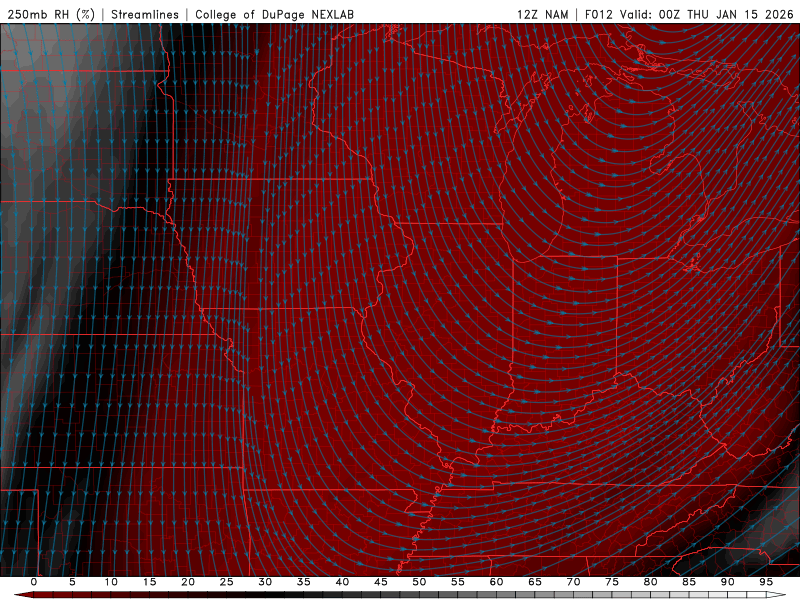Click the colorbar tick label "0"
Screen dimensions: 800x600
(x=34, y=582)
